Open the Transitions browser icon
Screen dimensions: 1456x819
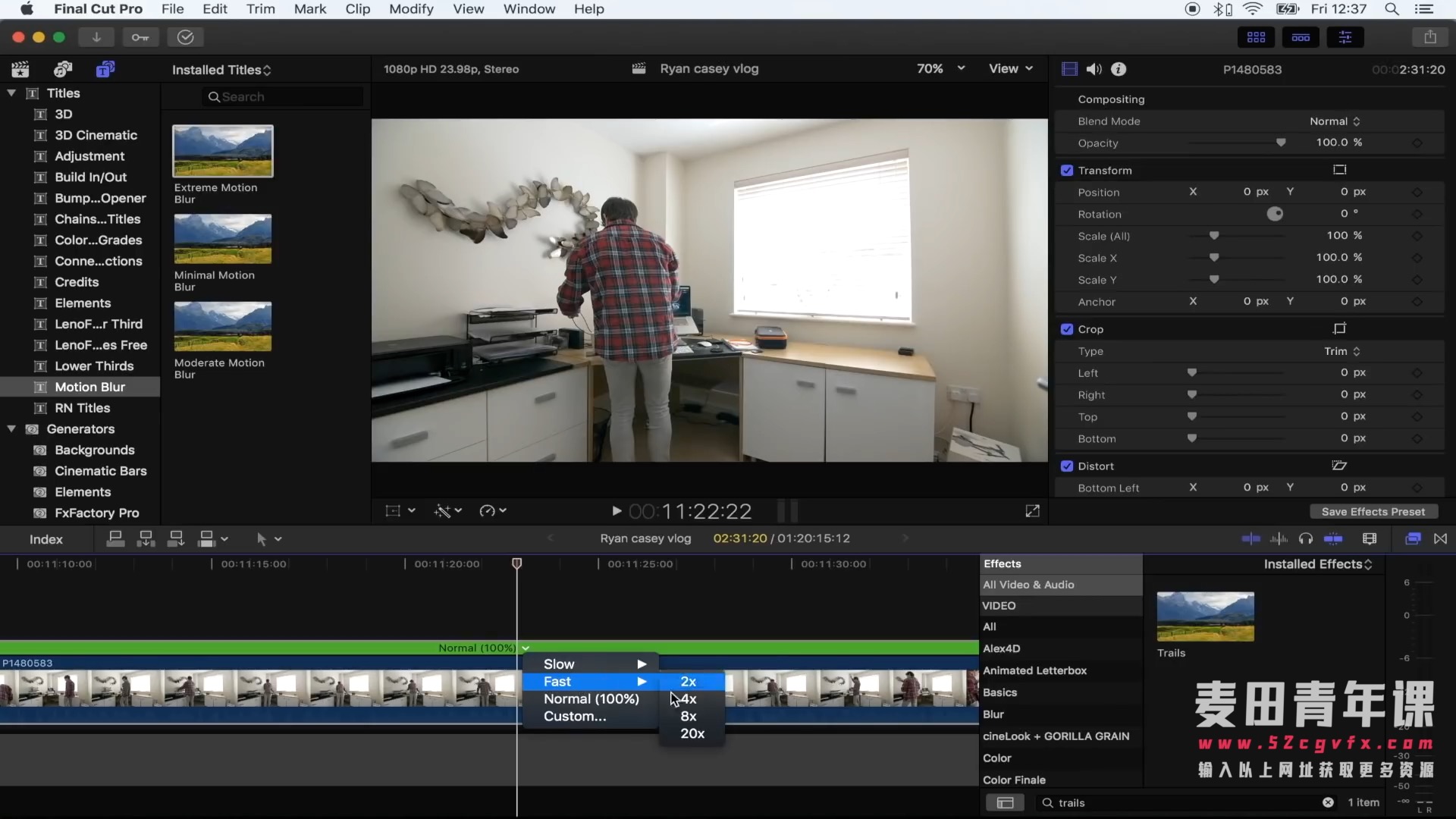coord(1441,539)
